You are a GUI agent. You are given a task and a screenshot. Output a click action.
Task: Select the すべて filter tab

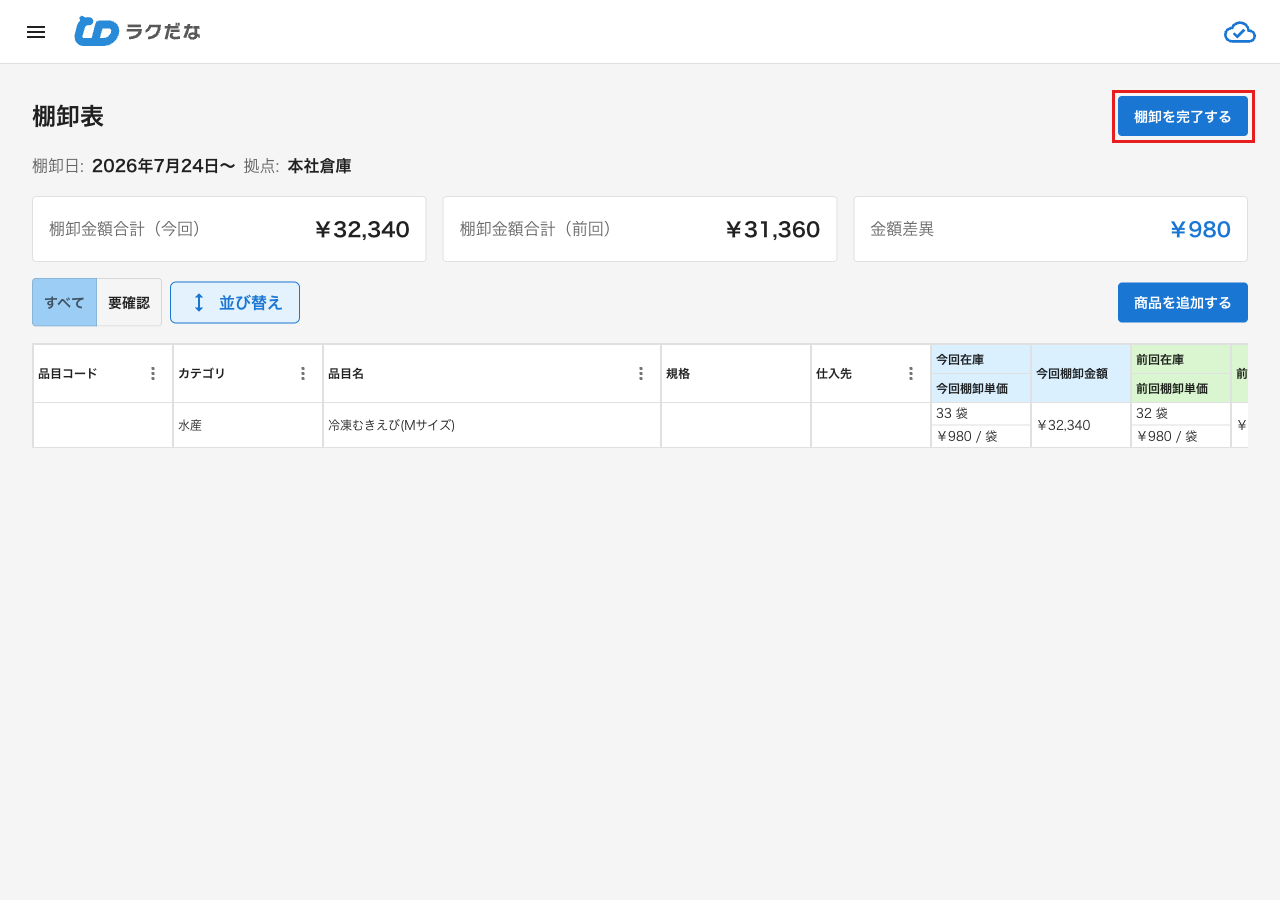click(64, 302)
